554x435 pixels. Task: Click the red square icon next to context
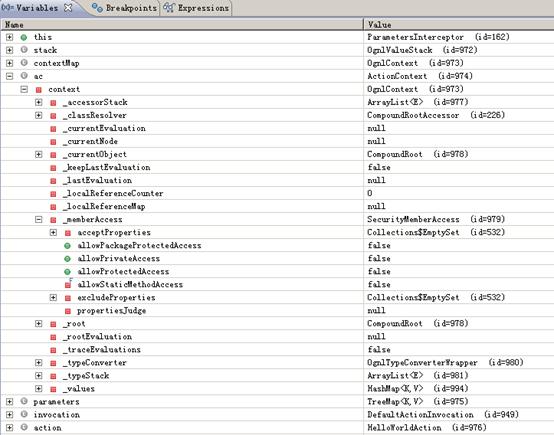39,89
